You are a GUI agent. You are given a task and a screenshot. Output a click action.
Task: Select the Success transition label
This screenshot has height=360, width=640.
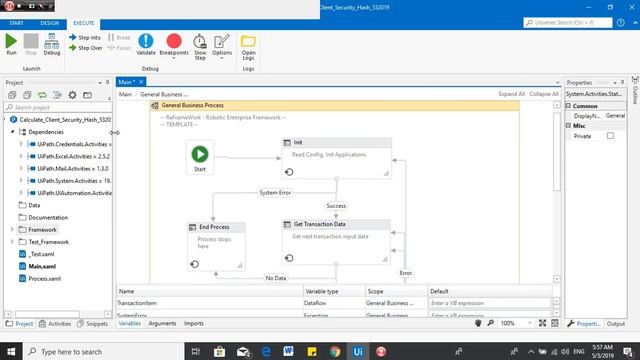tap(336, 206)
